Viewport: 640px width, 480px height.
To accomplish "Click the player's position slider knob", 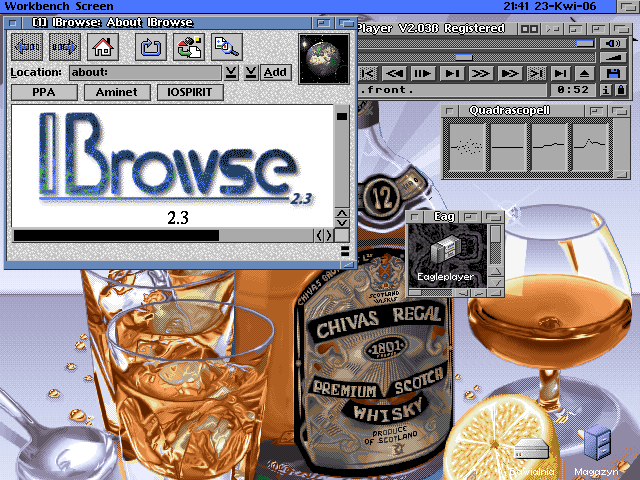I will point(584,43).
